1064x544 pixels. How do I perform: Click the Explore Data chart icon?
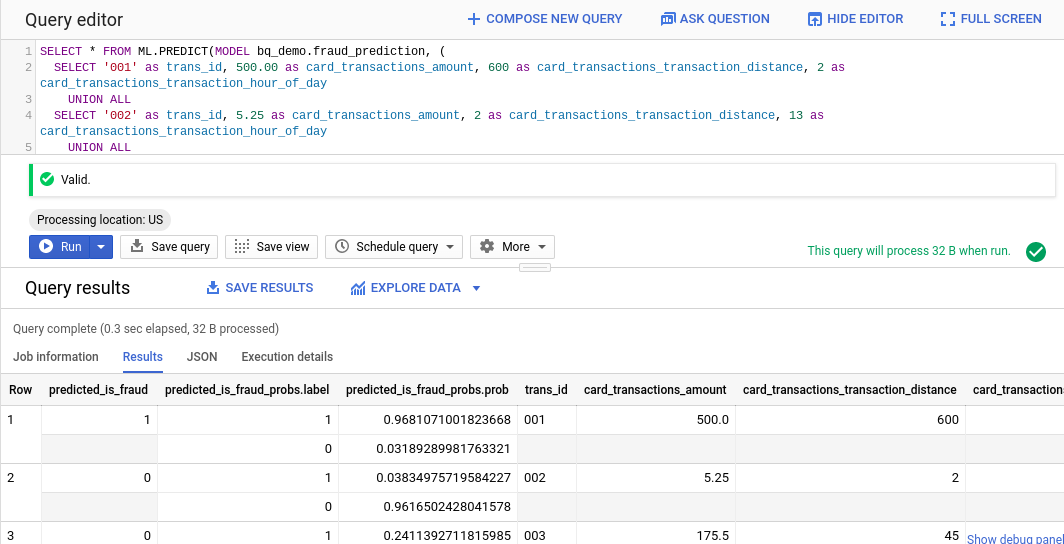click(358, 288)
